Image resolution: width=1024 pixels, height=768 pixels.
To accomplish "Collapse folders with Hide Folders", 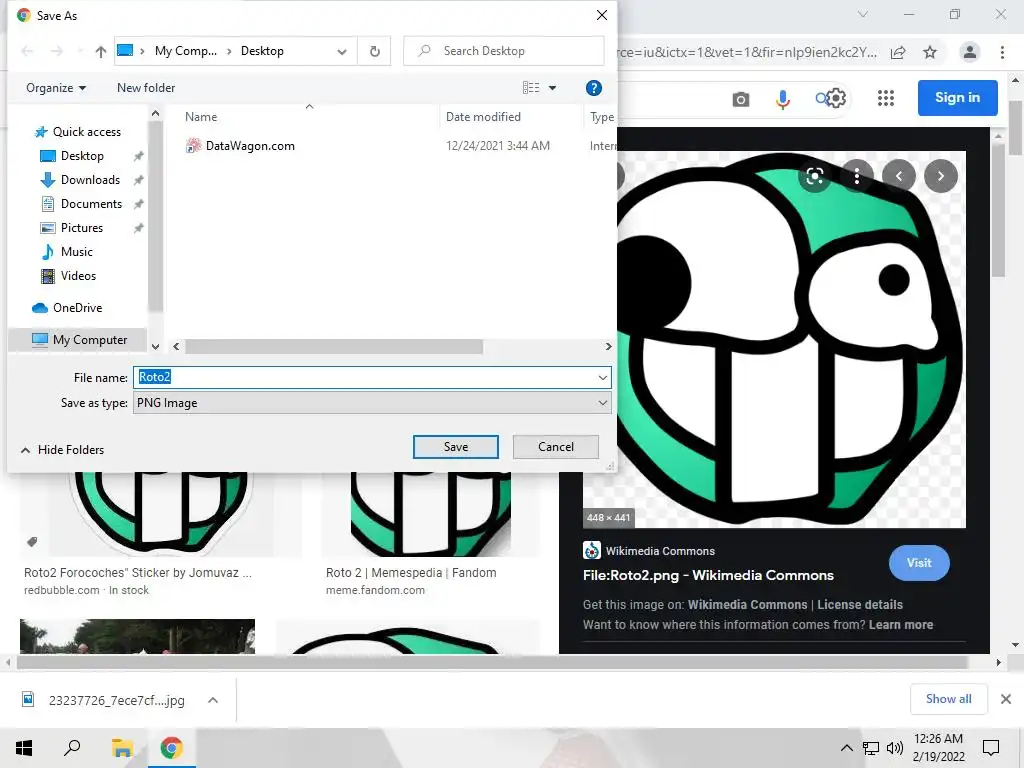I will click(x=63, y=450).
